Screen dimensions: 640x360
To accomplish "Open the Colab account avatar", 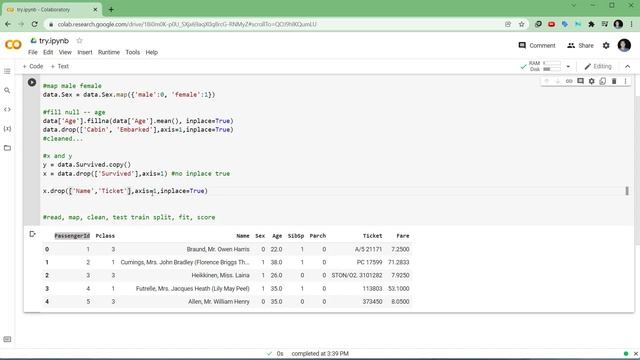I will [x=624, y=45].
